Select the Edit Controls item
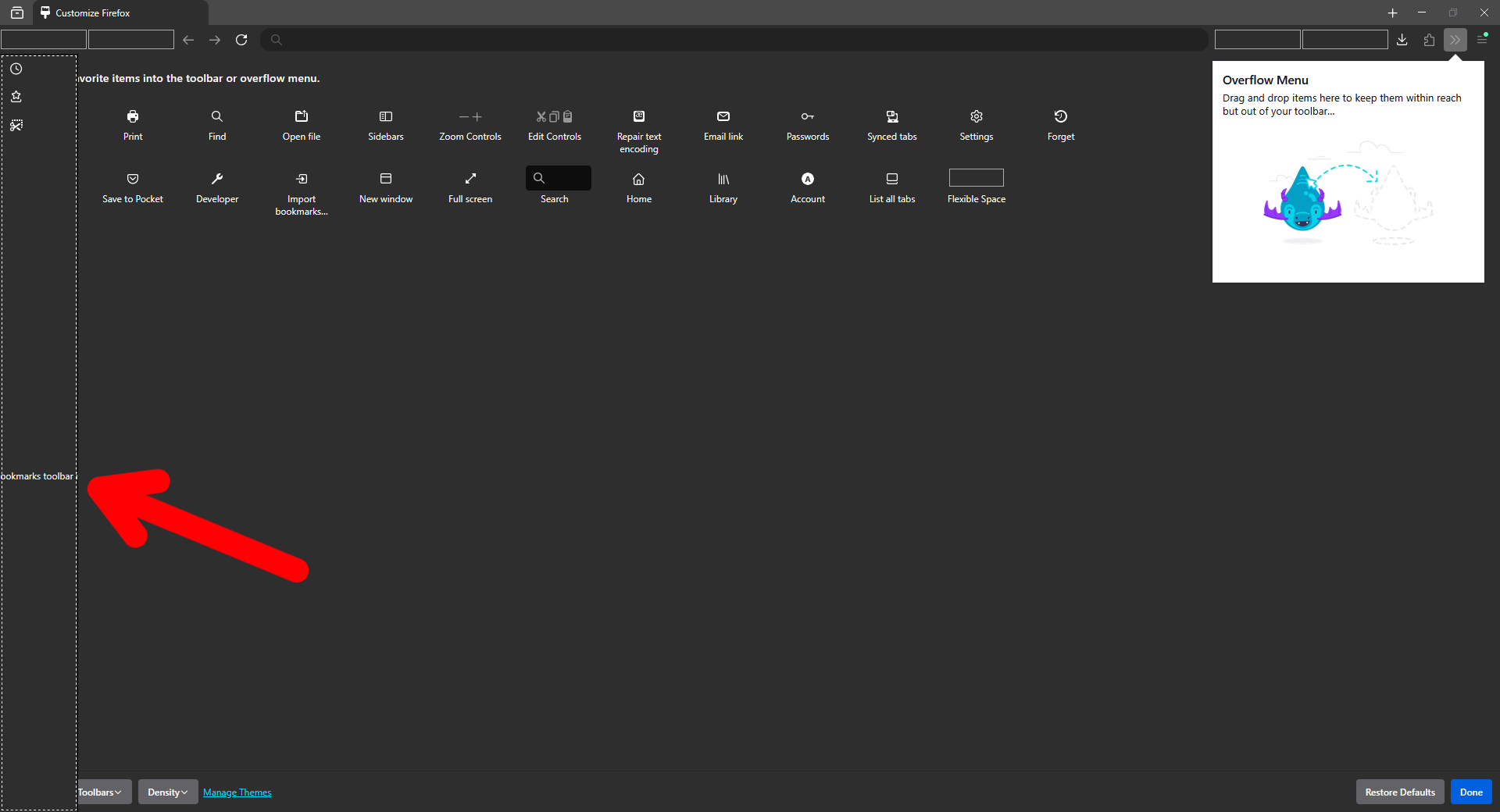The image size is (1500, 812). 555,125
